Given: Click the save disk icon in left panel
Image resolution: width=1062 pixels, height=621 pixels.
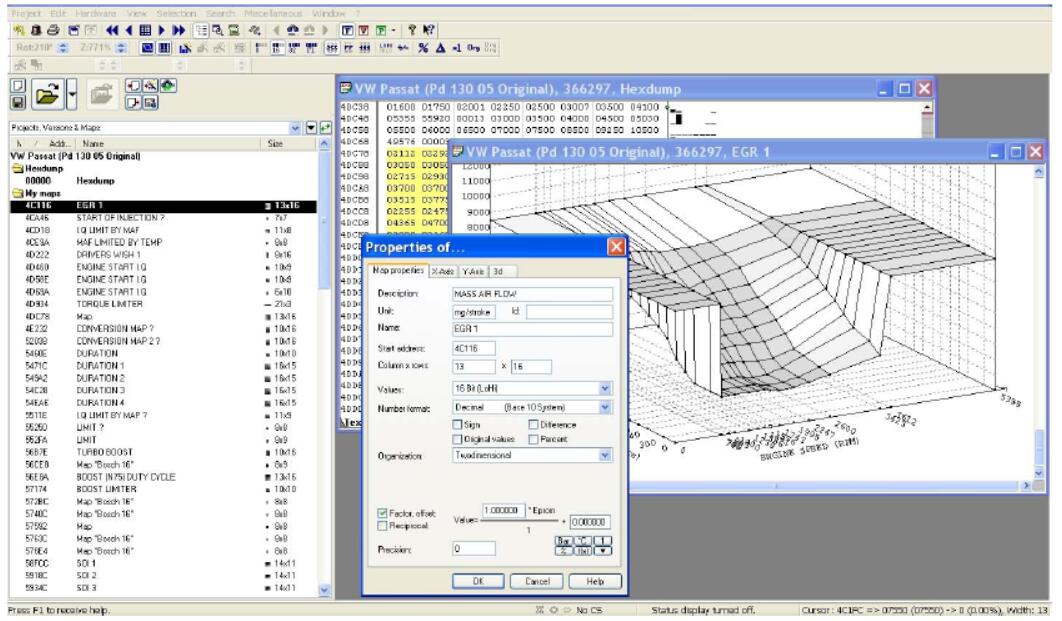Looking at the screenshot, I should 17,103.
